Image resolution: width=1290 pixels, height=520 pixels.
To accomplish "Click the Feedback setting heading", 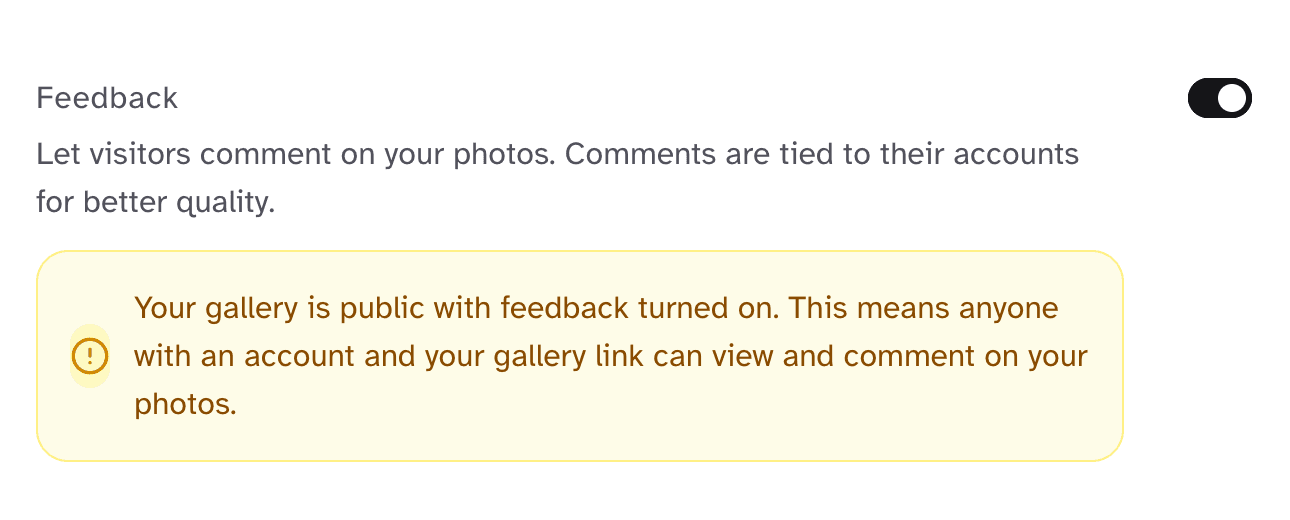I will coord(107,98).
